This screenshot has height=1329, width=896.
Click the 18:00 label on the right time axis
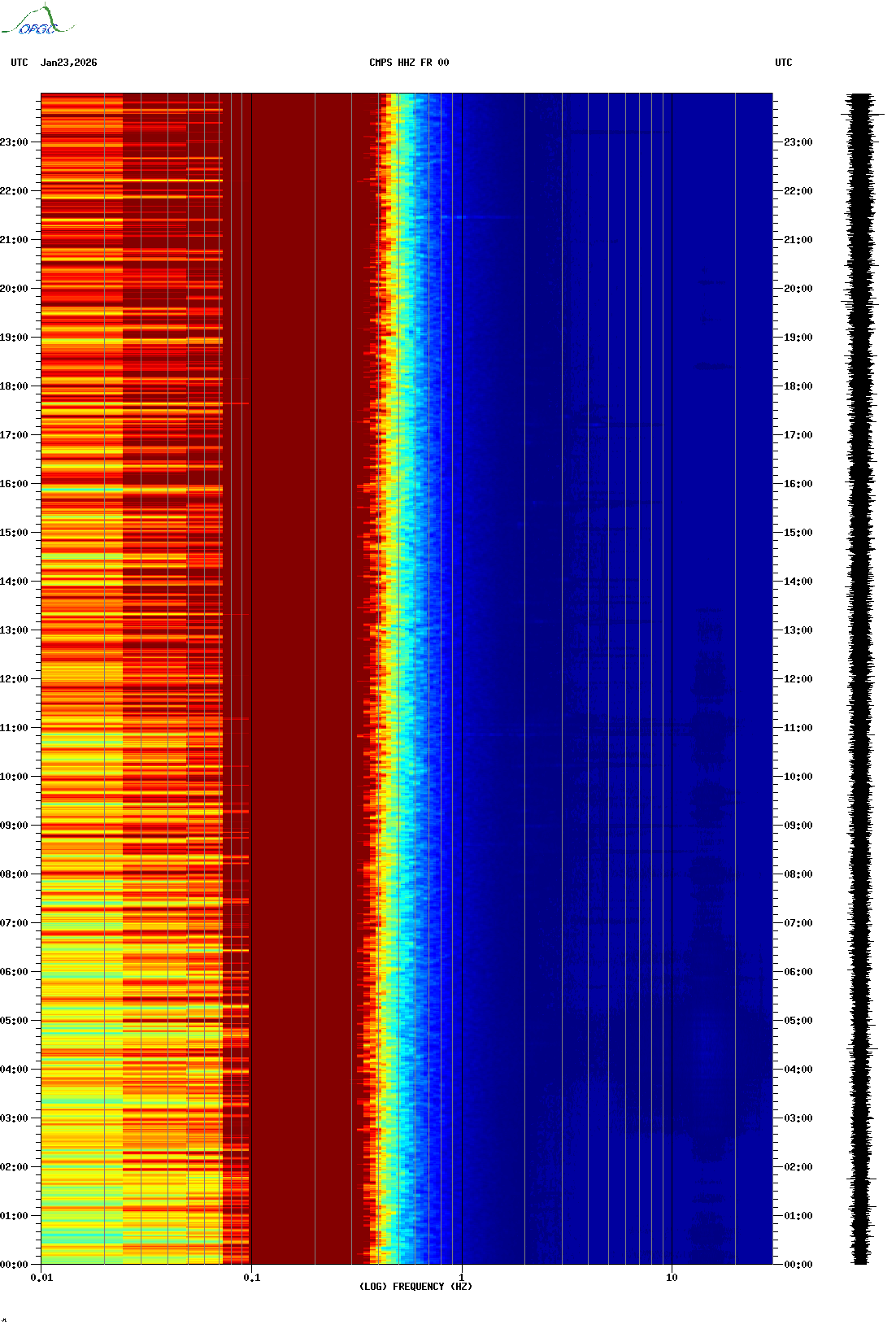tap(798, 386)
